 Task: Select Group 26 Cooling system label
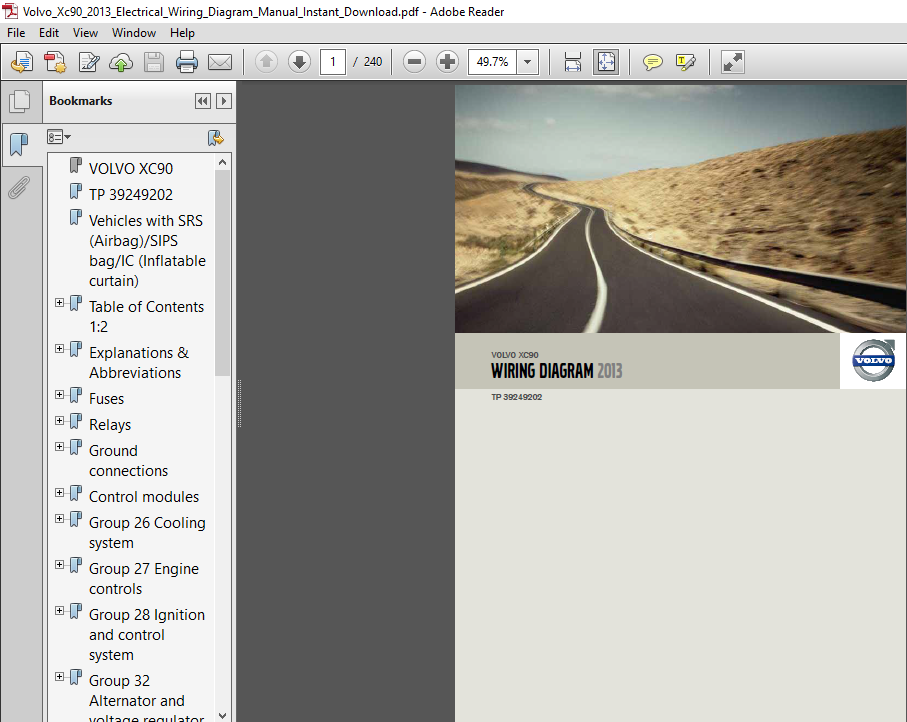(147, 532)
